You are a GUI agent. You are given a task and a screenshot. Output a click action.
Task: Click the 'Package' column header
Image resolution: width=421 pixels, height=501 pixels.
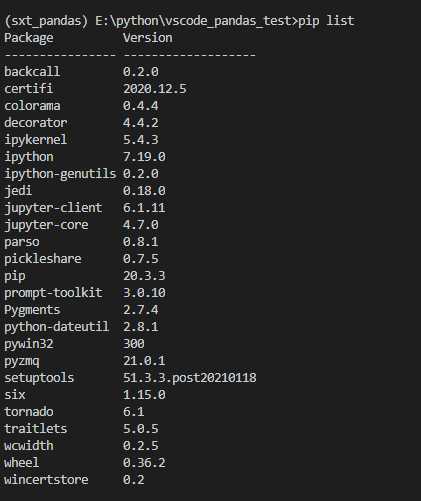click(29, 38)
